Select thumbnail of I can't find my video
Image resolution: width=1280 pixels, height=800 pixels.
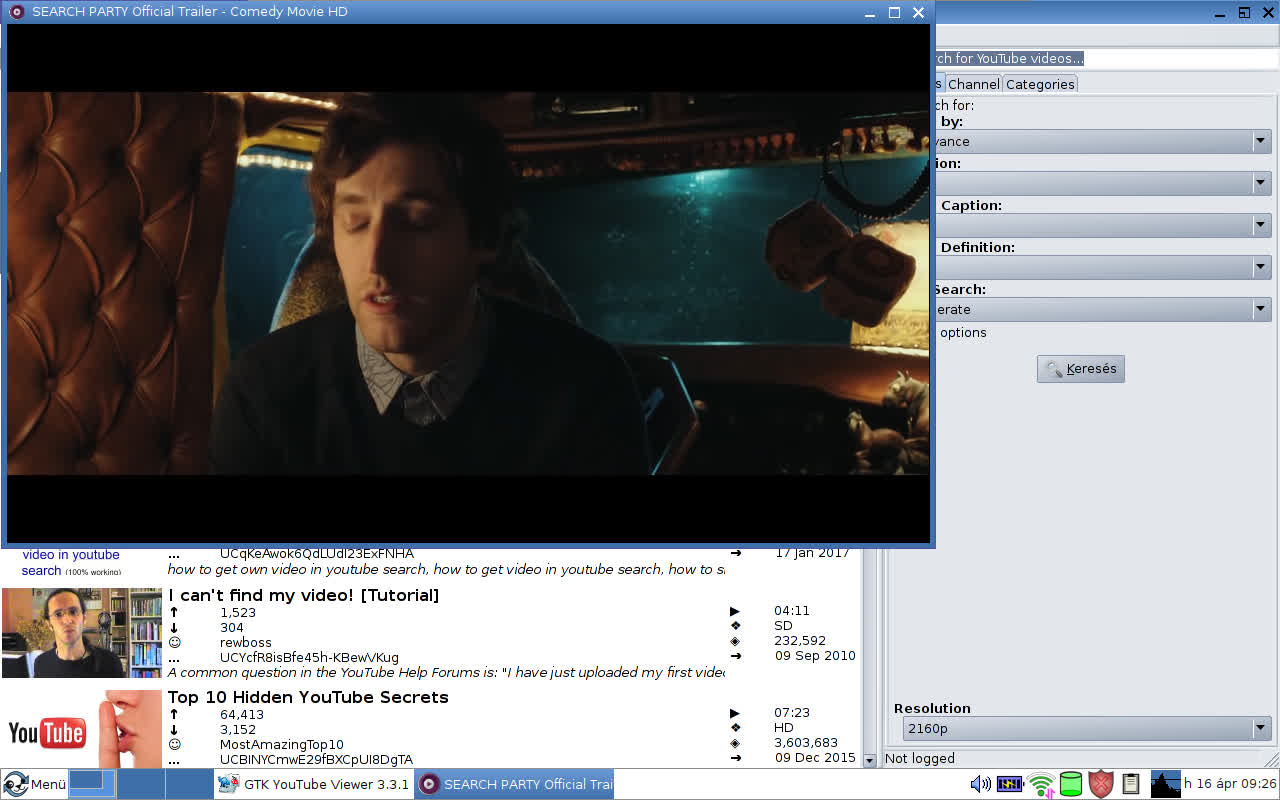click(x=82, y=633)
